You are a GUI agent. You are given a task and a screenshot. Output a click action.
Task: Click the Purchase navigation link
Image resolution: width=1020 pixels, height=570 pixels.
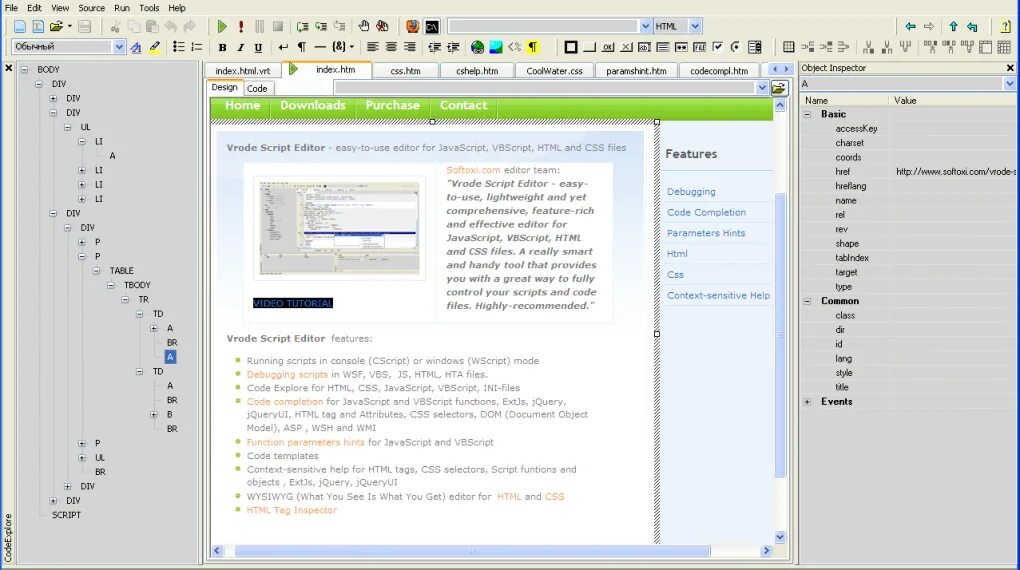pyautogui.click(x=392, y=105)
